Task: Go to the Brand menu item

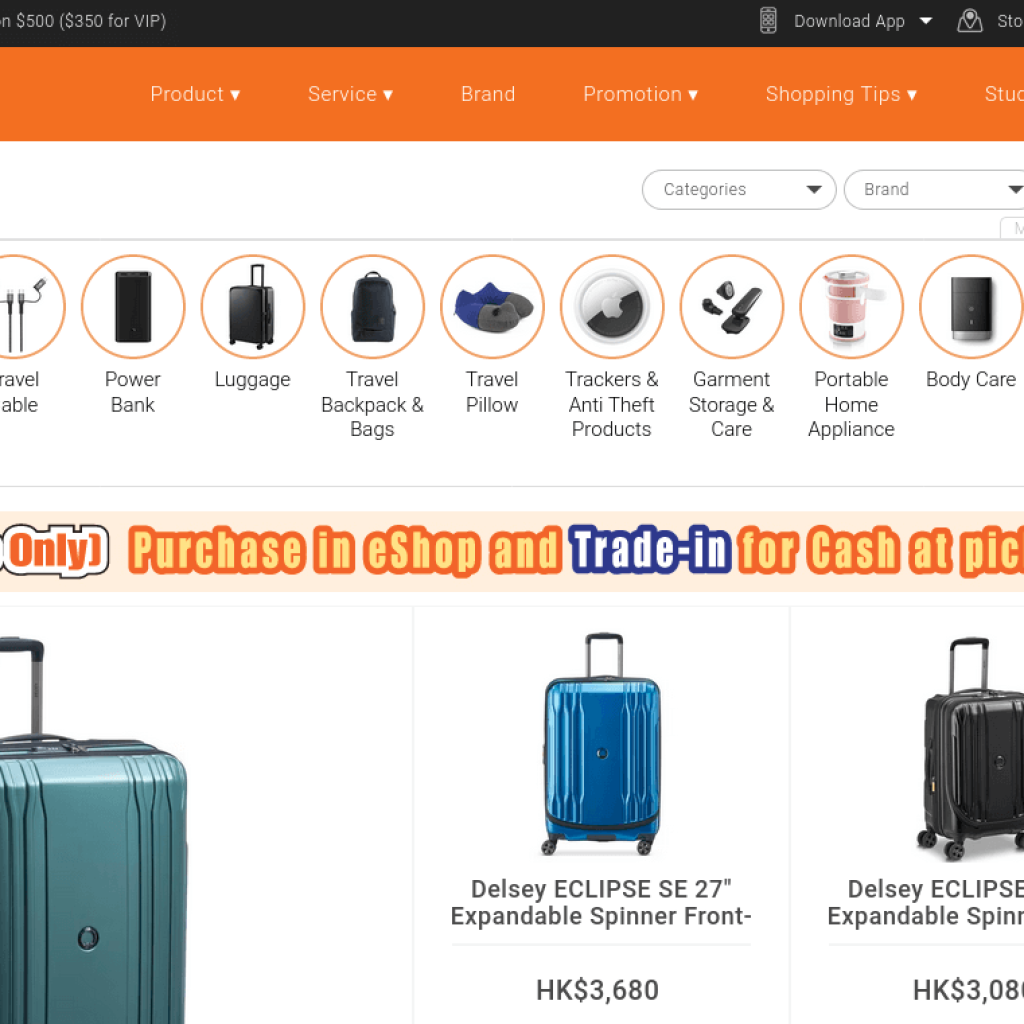Action: (488, 94)
